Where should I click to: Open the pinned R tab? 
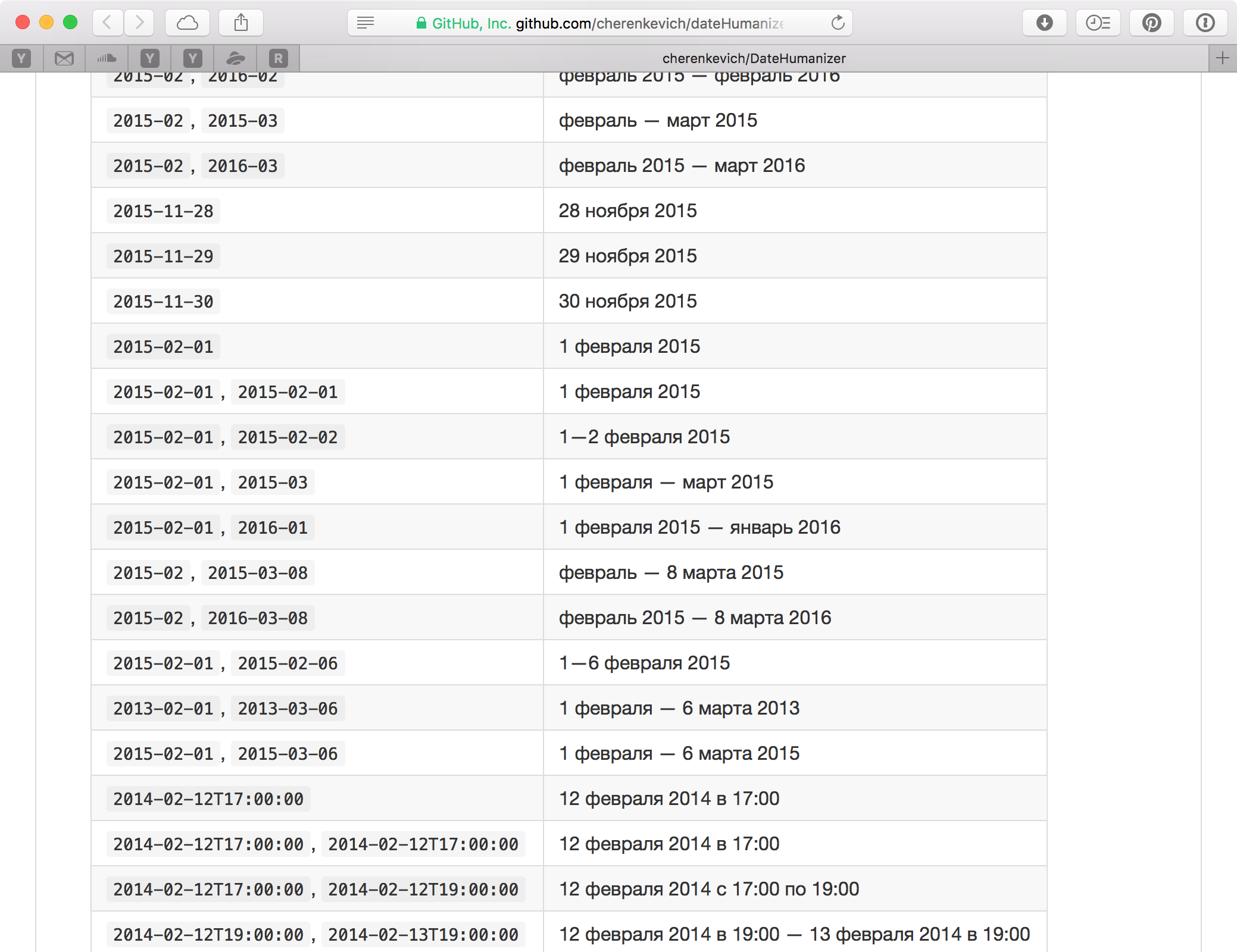[x=279, y=58]
